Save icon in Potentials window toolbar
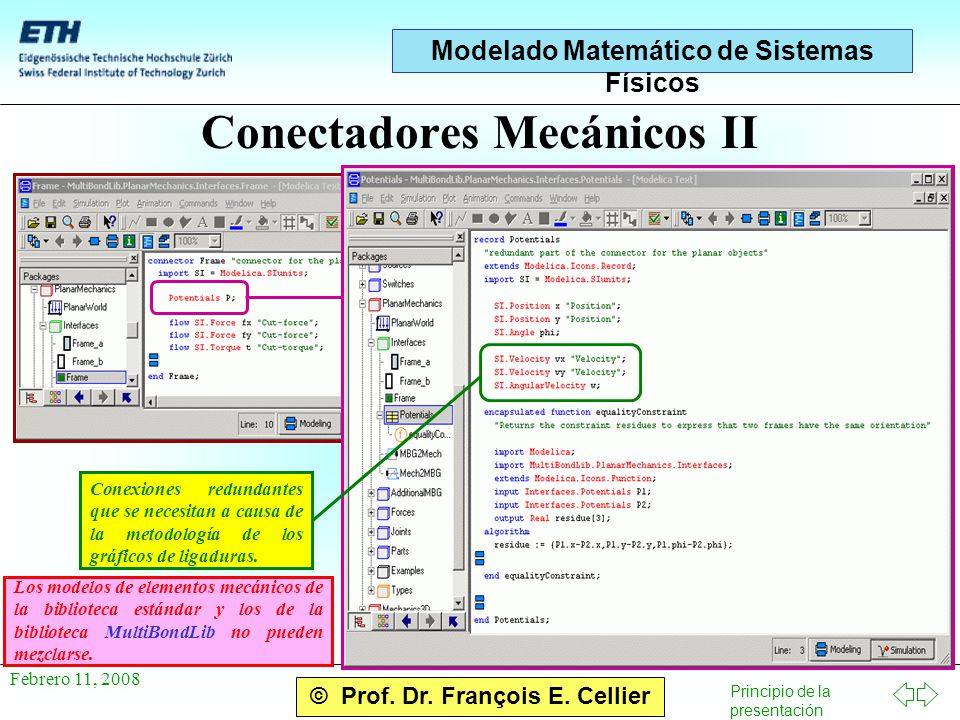This screenshot has height=720, width=960. 379,219
